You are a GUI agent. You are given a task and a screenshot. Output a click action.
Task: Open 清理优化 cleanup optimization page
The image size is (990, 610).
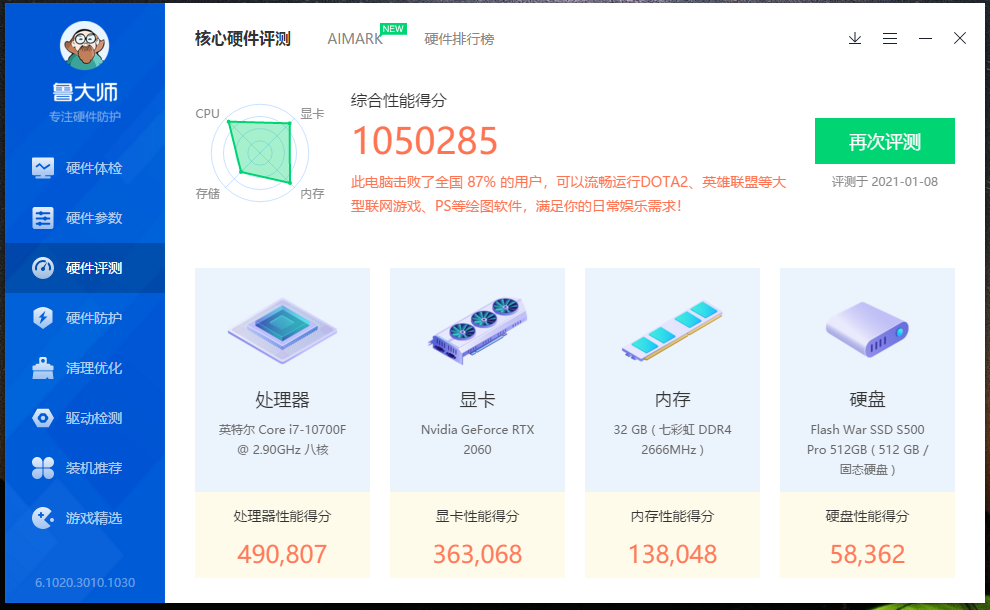pyautogui.click(x=85, y=368)
